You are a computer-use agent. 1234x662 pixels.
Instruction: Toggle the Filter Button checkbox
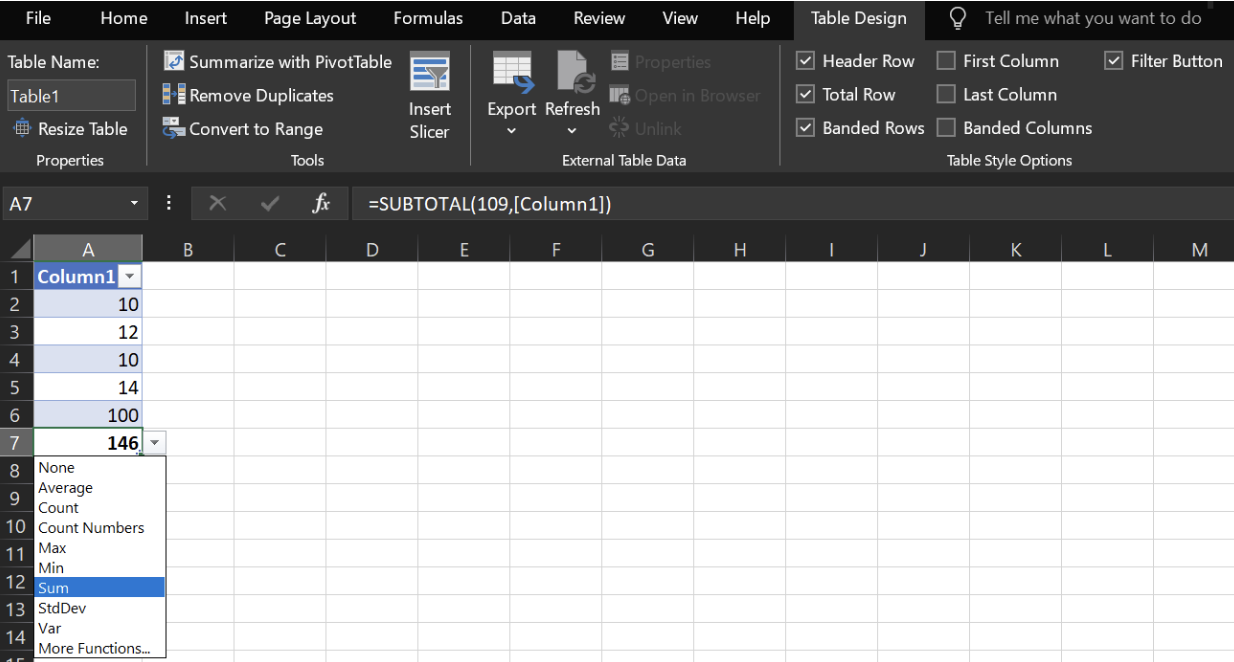1114,61
